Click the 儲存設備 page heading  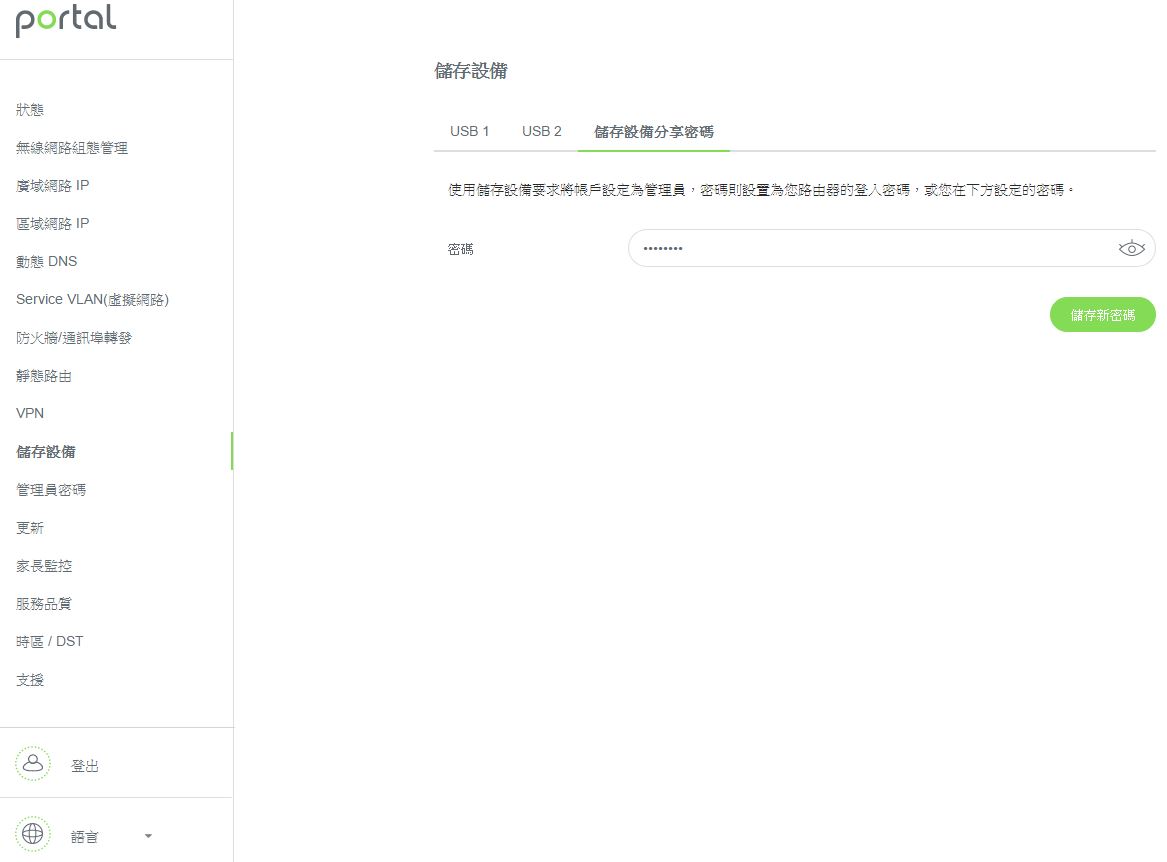click(x=470, y=71)
